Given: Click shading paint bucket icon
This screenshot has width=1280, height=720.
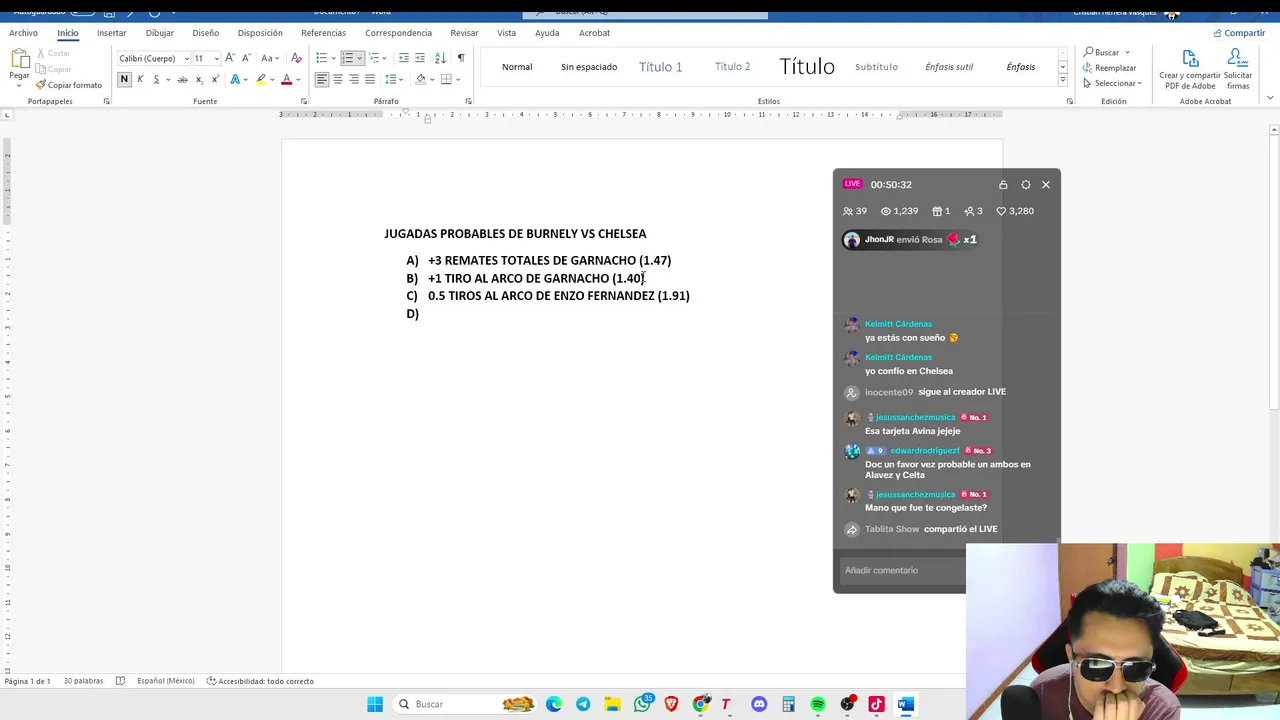Looking at the screenshot, I should point(421,79).
